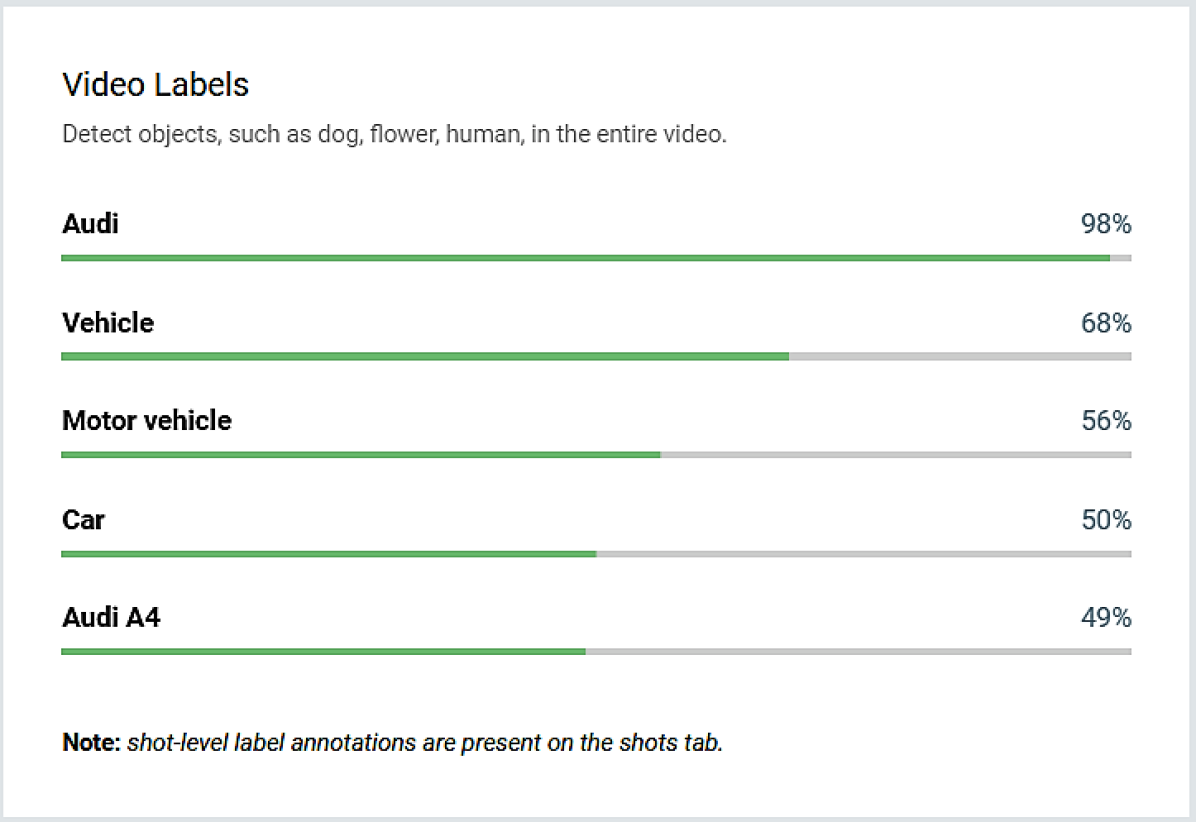Viewport: 1196px width, 822px height.
Task: Click green filled part of Vehicle bar
Action: click(x=425, y=356)
